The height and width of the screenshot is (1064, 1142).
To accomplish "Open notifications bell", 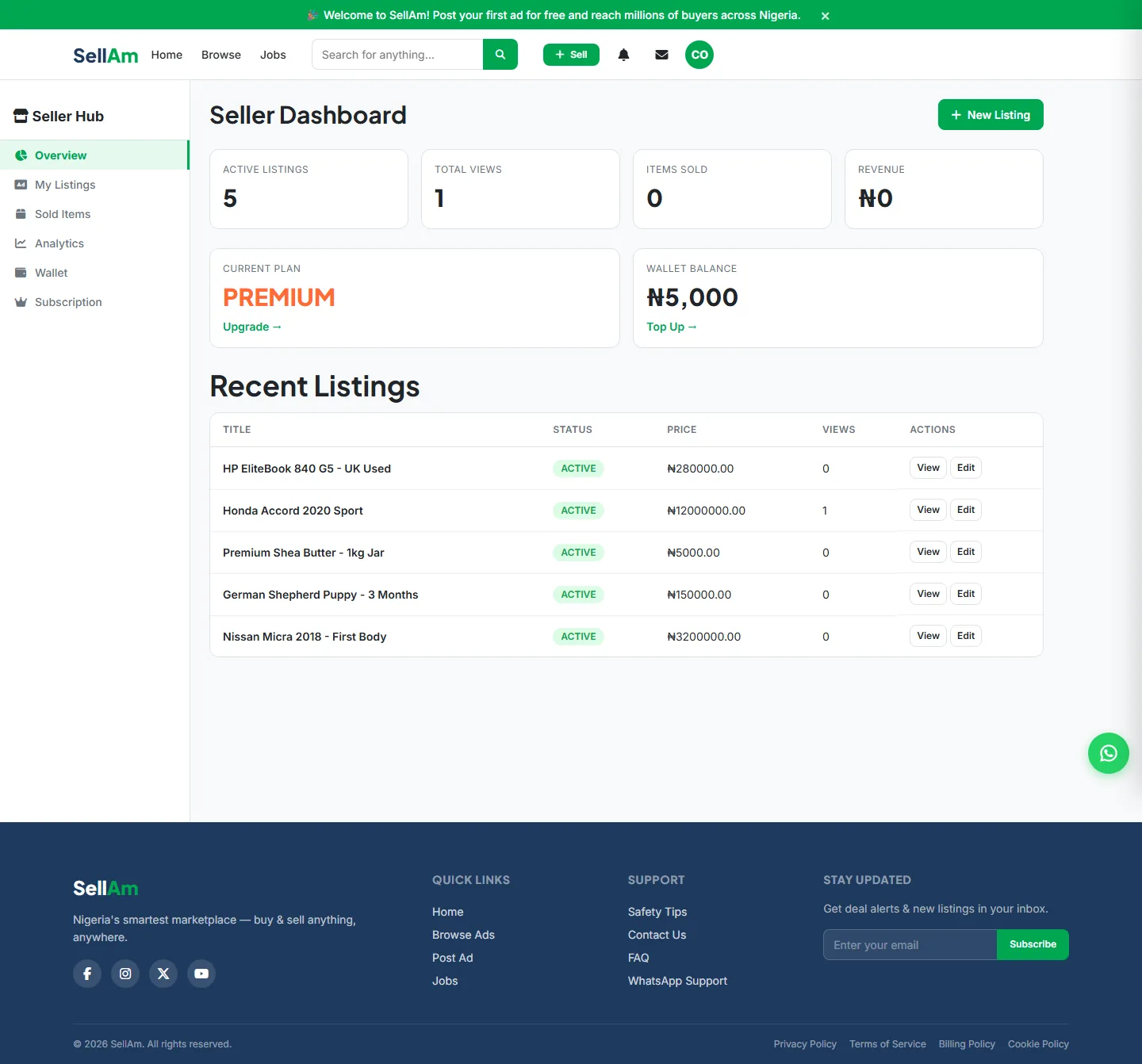I will click(x=624, y=55).
